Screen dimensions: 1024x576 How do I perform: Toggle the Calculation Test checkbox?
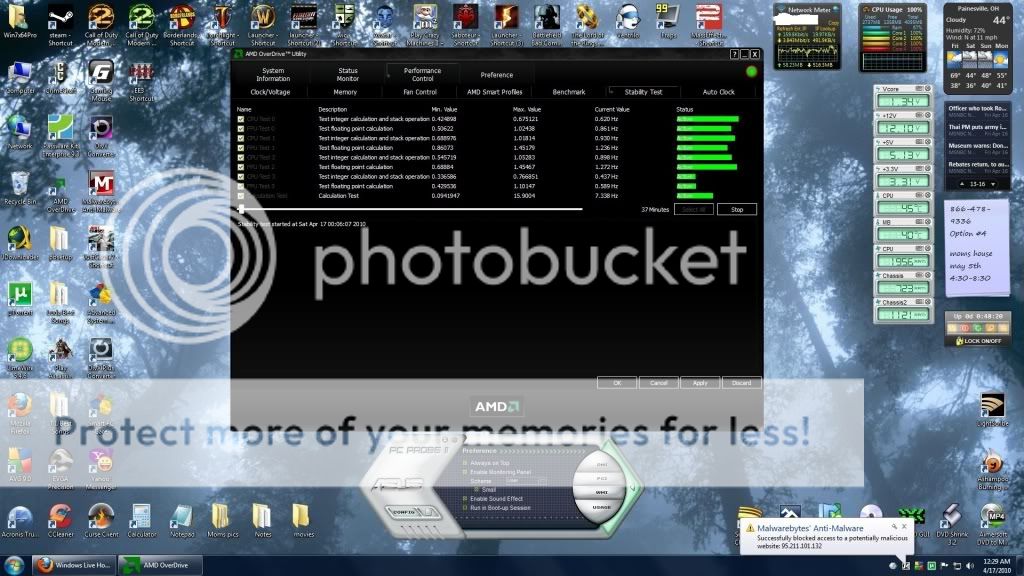tap(241, 196)
